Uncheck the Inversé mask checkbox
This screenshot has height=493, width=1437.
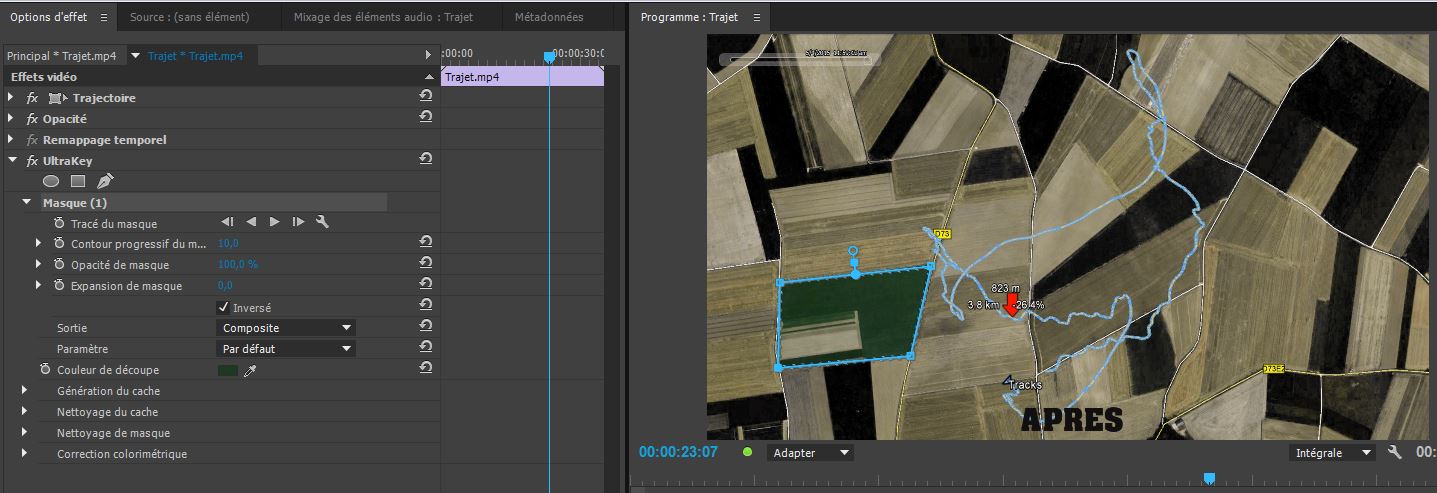[x=223, y=307]
